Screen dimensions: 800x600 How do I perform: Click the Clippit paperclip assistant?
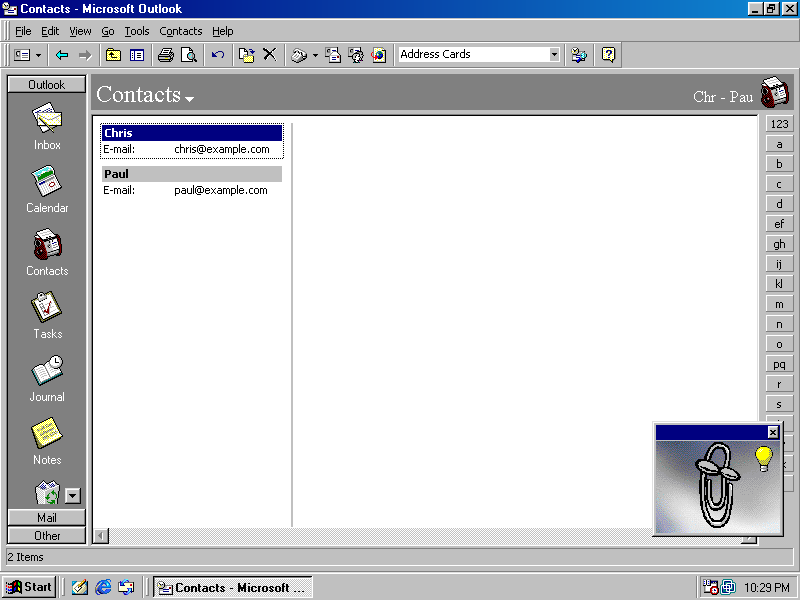[715, 485]
